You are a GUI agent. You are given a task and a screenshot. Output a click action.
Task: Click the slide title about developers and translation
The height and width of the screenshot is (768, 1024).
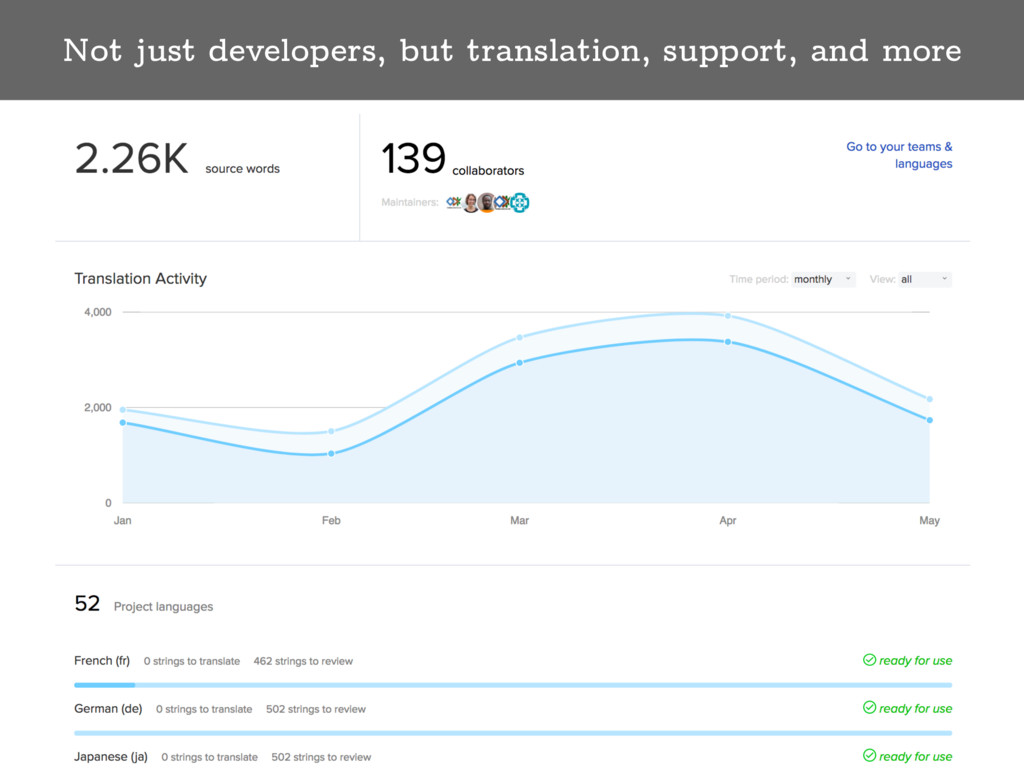[512, 51]
